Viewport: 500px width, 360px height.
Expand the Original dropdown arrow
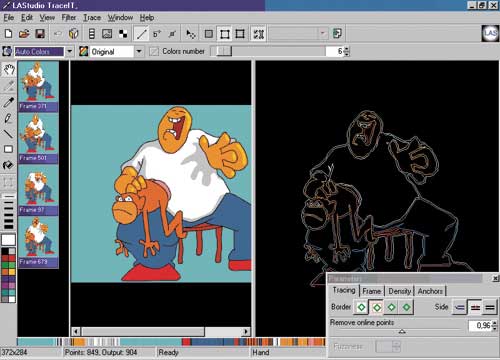(139, 51)
